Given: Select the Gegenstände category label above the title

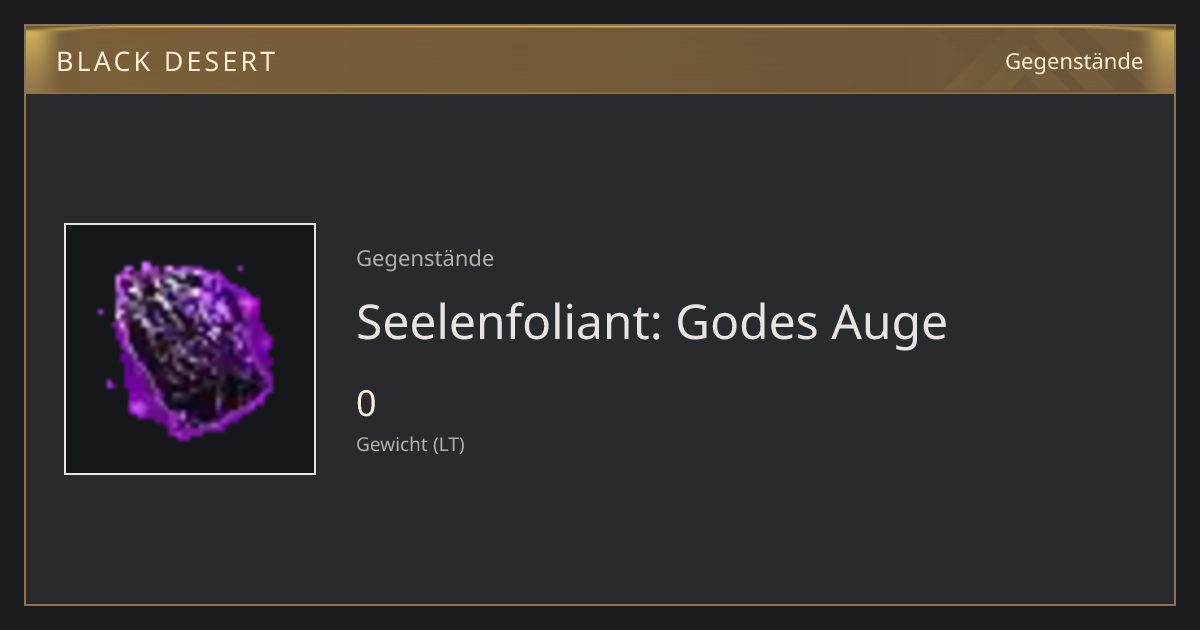Looking at the screenshot, I should (425, 258).
